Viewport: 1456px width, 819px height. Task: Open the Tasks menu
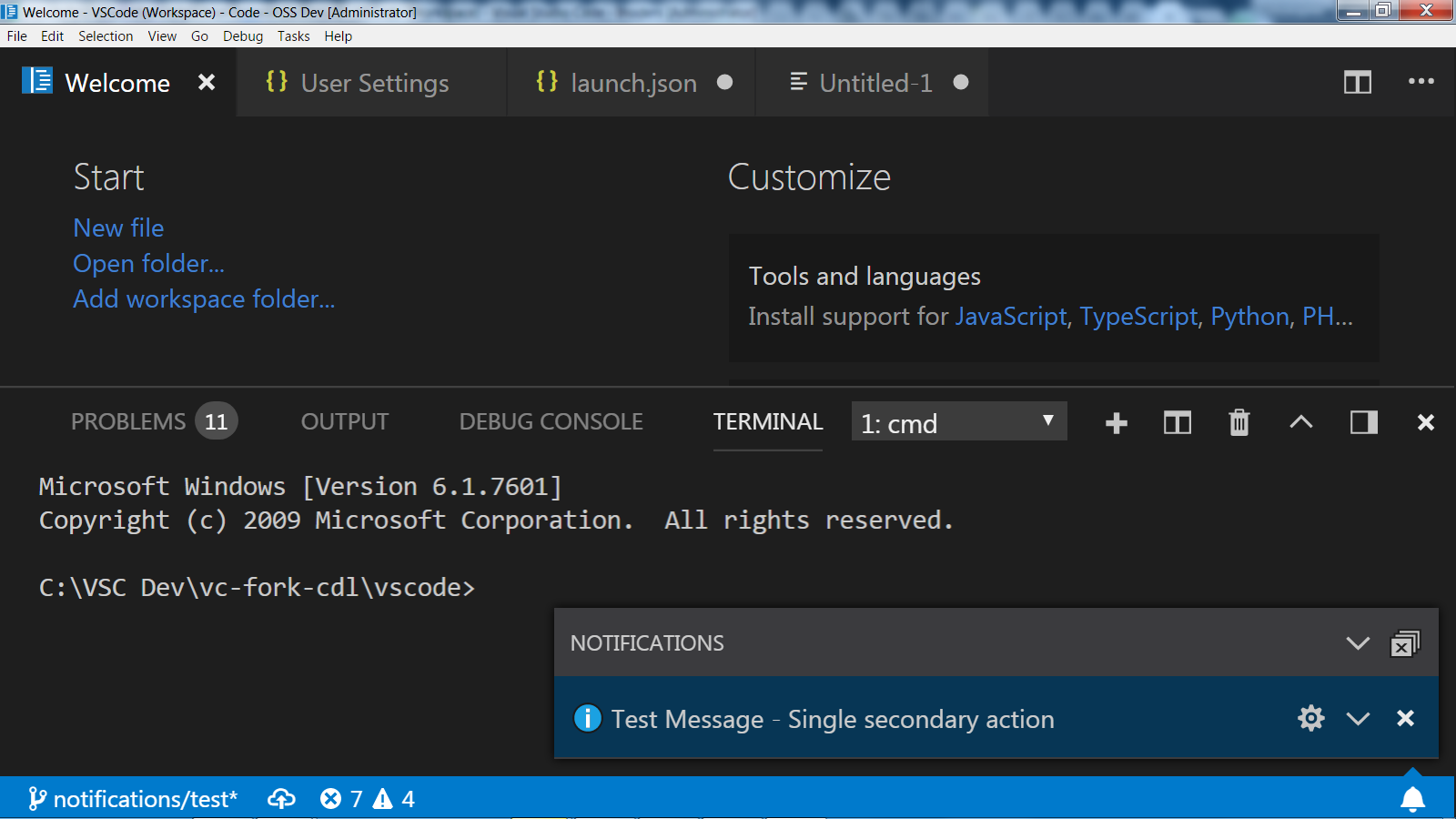[294, 36]
